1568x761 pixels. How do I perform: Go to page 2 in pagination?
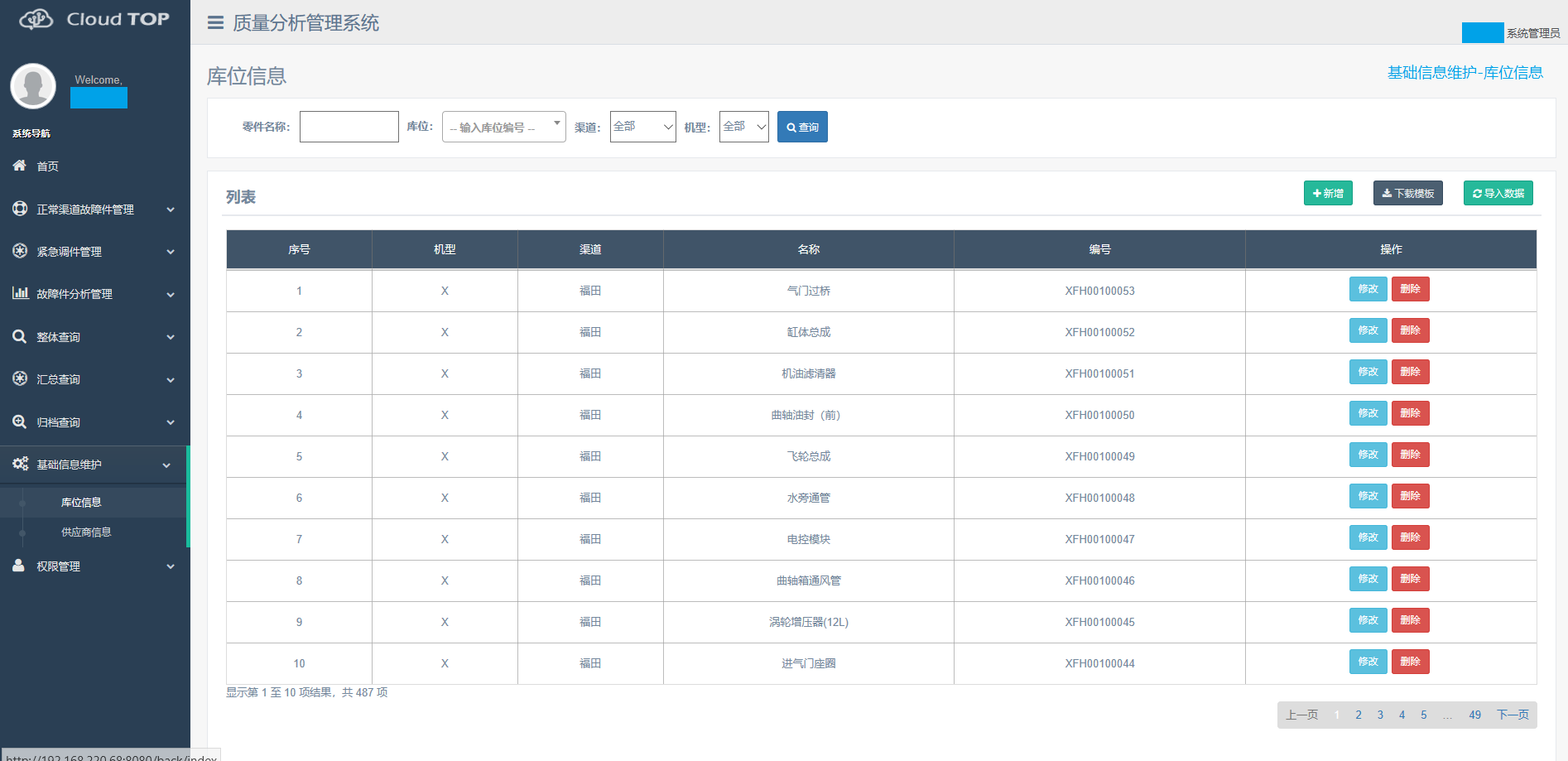[1359, 715]
